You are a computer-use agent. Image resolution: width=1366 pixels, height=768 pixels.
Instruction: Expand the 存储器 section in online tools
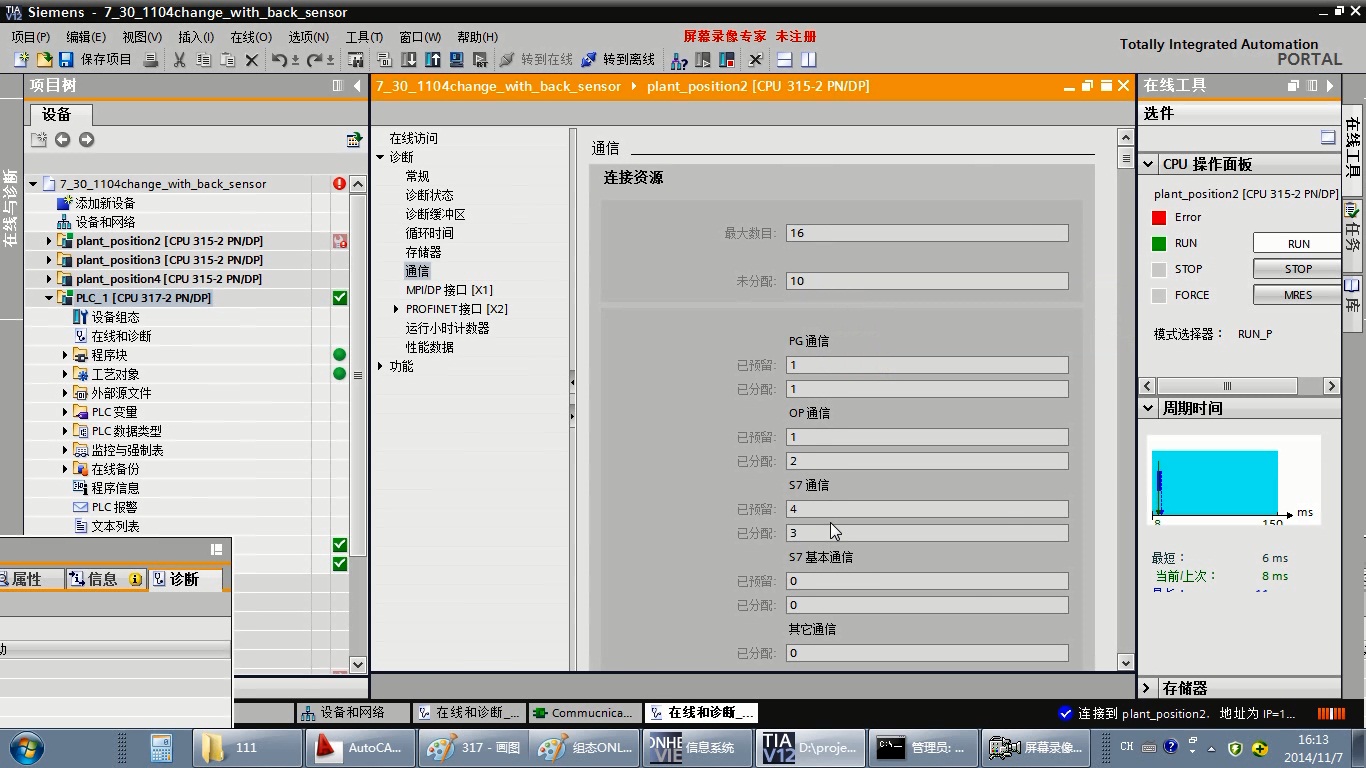[x=1149, y=688]
